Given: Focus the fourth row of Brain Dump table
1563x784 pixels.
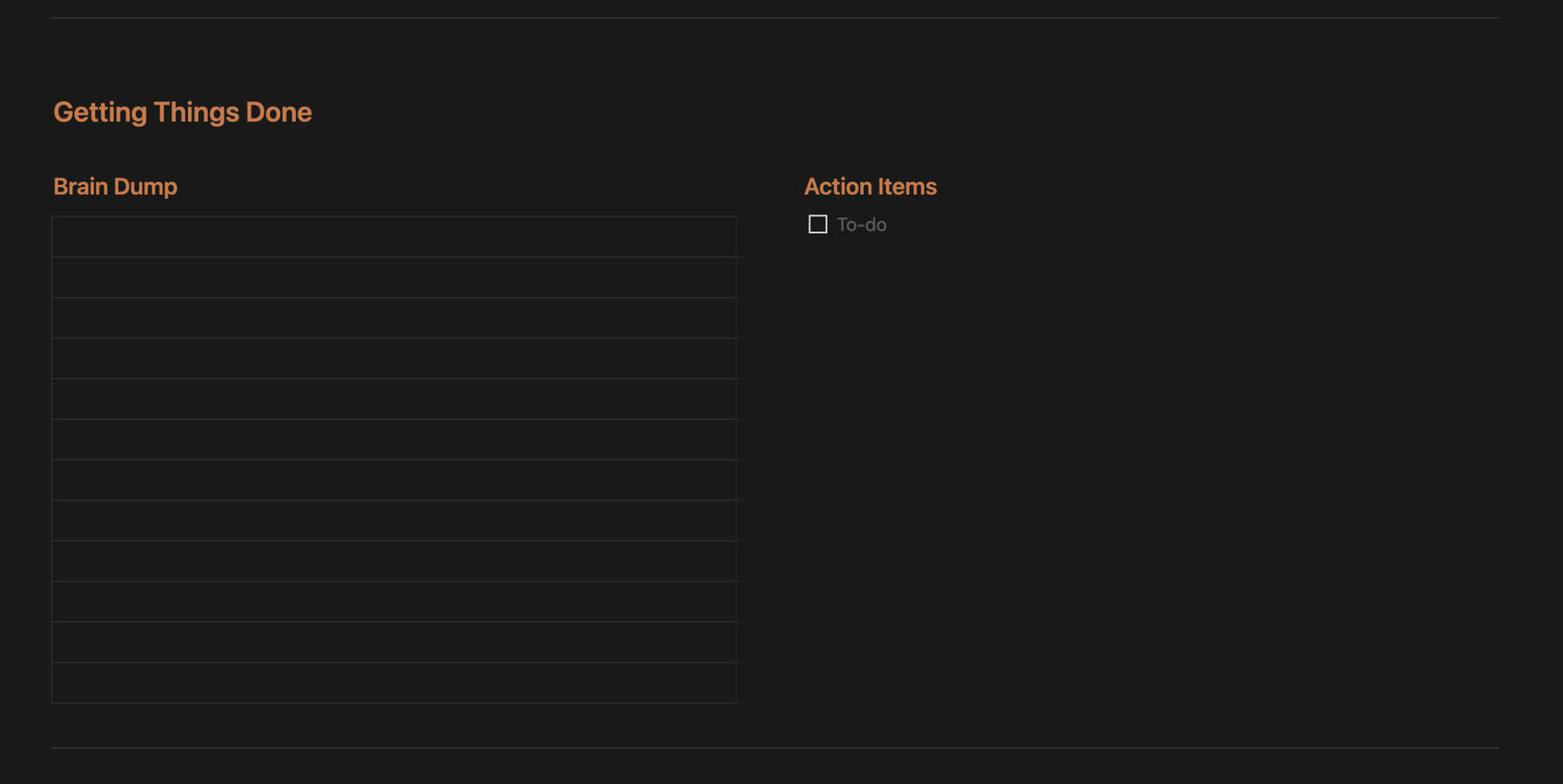Looking at the screenshot, I should 394,359.
